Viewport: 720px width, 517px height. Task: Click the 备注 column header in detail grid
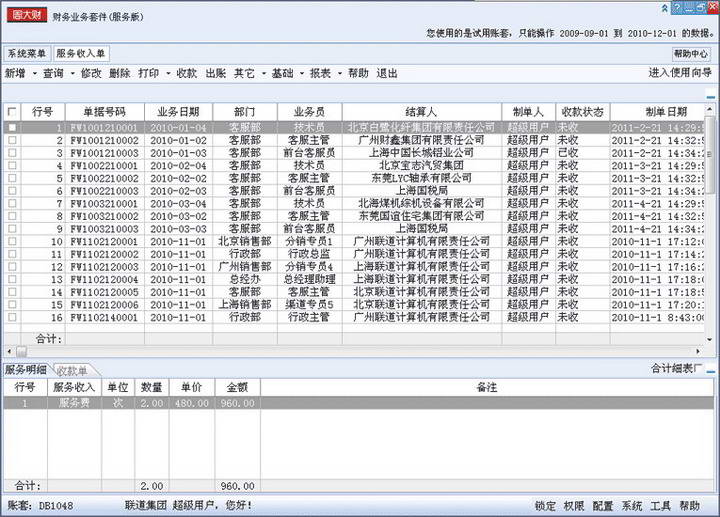(487, 388)
